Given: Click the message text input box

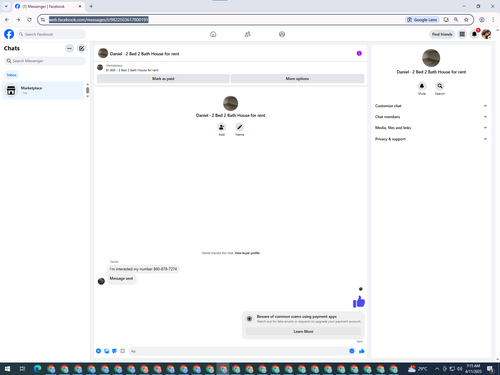Looking at the screenshot, I should pos(238,351).
